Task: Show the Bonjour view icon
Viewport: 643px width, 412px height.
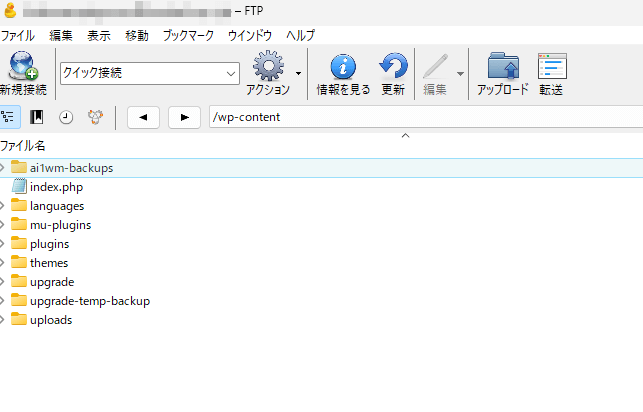Action: pyautogui.click(x=95, y=117)
